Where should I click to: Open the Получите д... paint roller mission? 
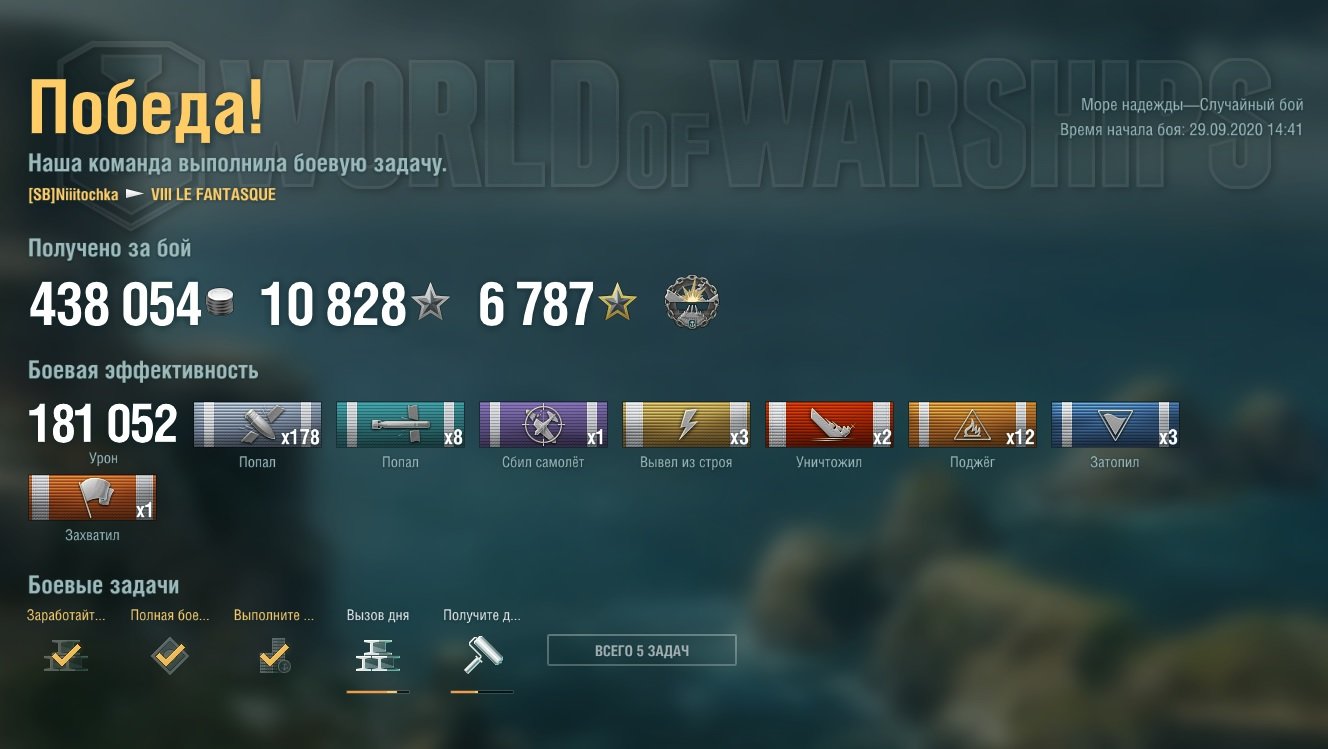tap(483, 655)
